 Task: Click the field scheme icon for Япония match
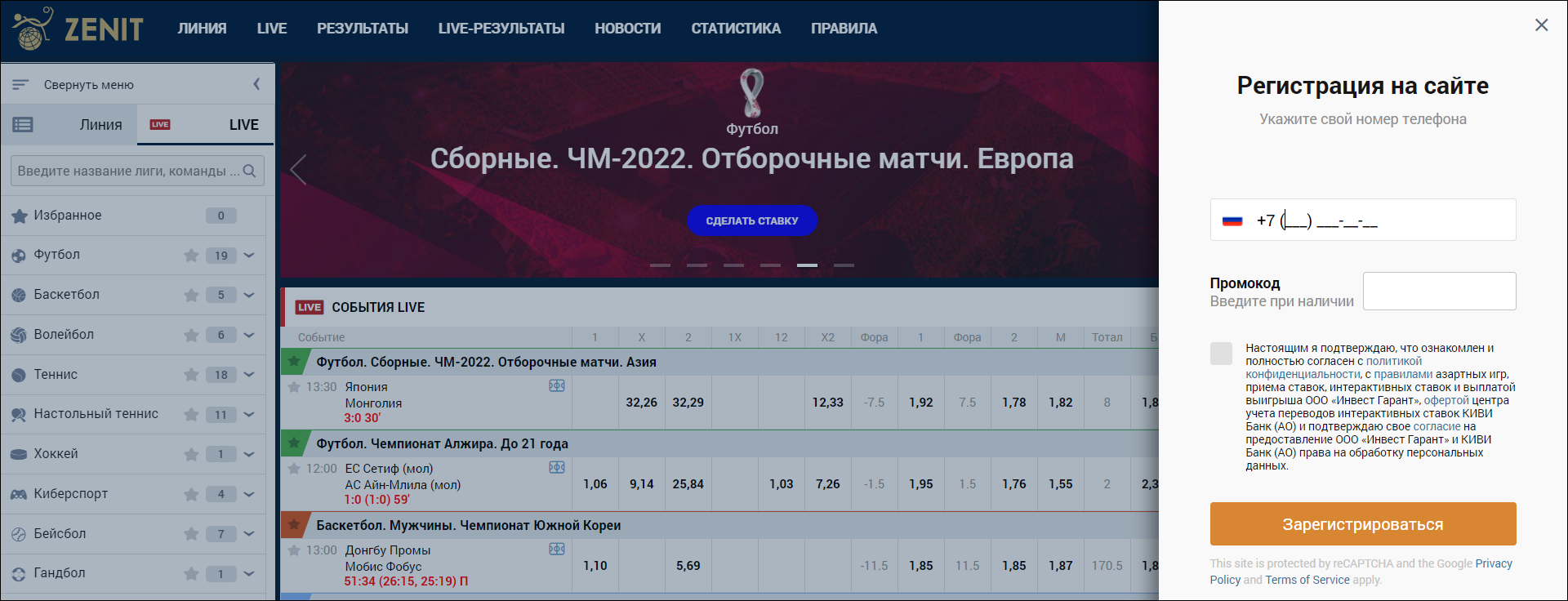click(557, 385)
